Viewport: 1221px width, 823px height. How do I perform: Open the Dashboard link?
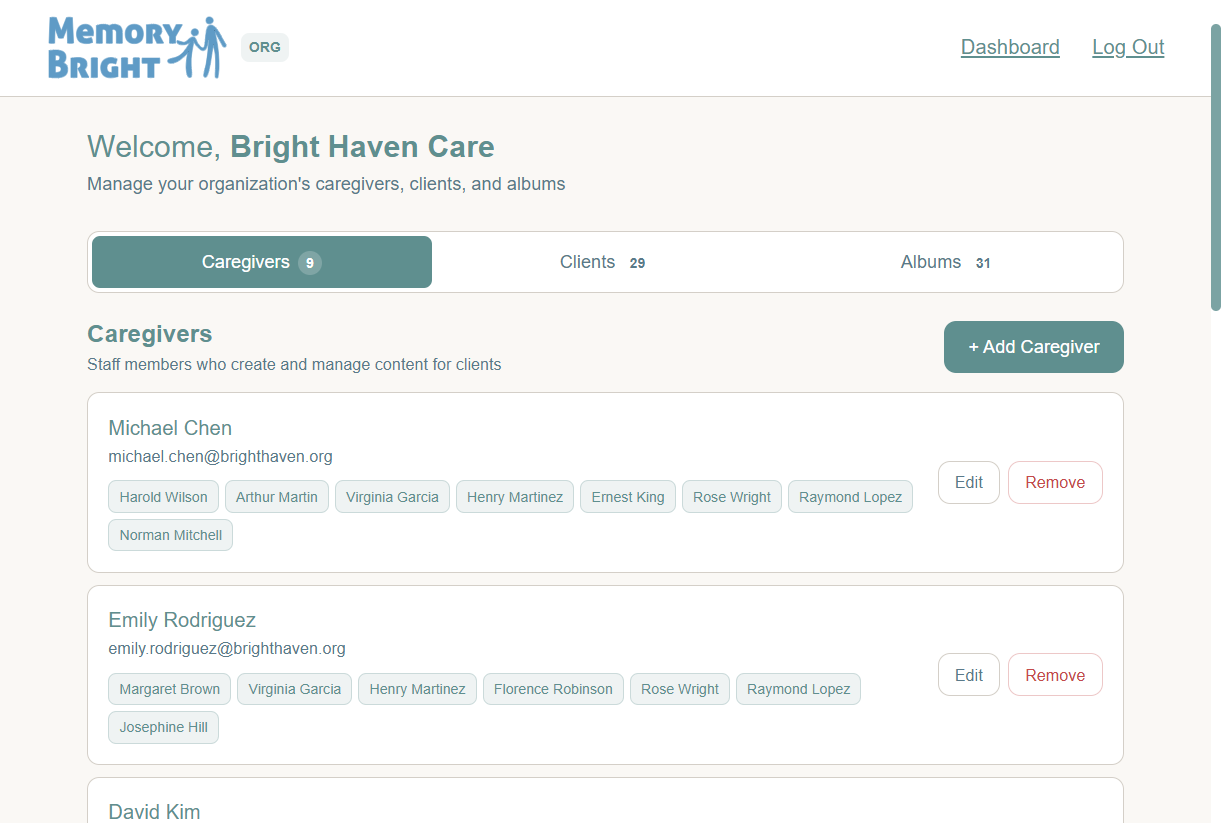1010,47
